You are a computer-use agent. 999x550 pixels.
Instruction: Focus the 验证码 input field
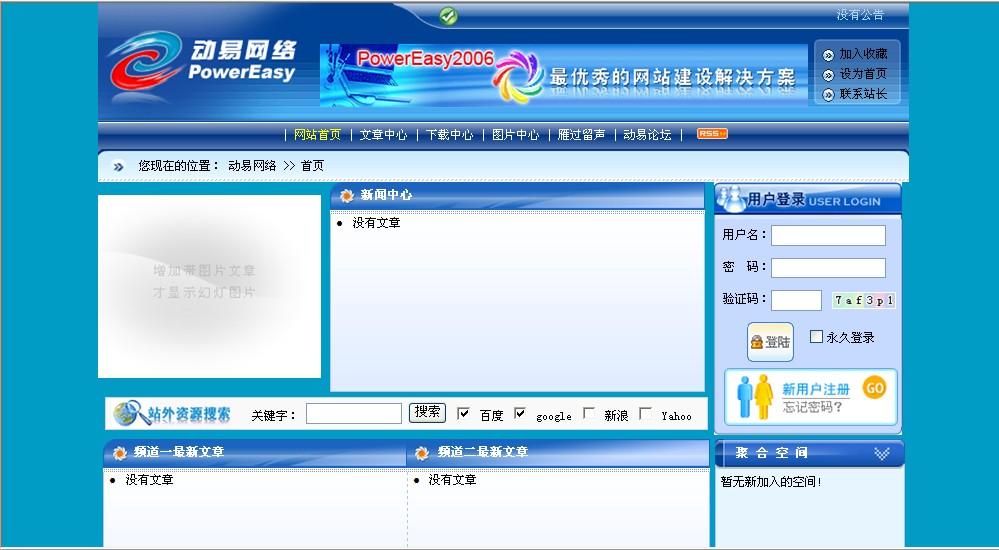(x=796, y=300)
